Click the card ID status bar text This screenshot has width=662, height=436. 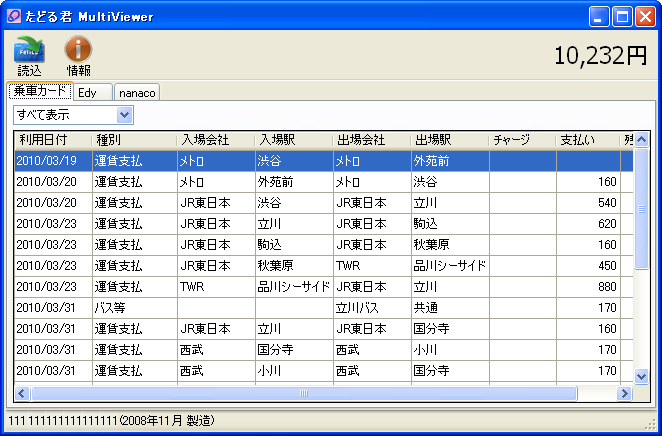click(112, 420)
